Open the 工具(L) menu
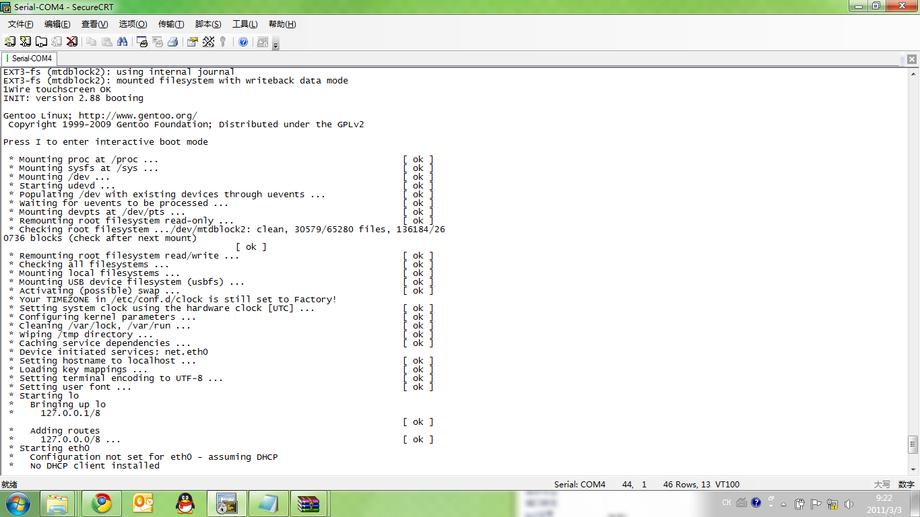Screen dimensions: 920x517 coord(245,24)
